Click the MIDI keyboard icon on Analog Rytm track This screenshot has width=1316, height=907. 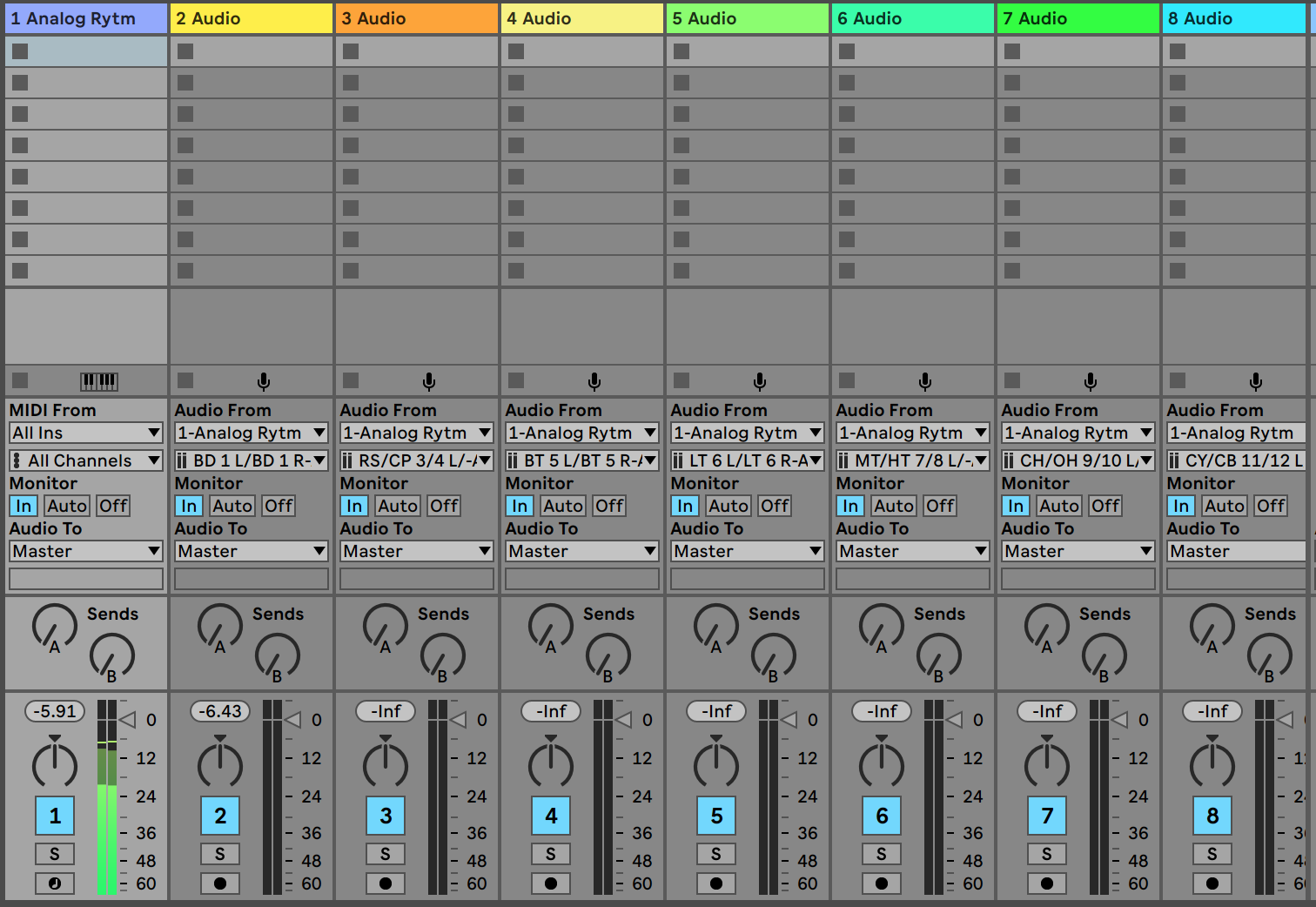[98, 381]
